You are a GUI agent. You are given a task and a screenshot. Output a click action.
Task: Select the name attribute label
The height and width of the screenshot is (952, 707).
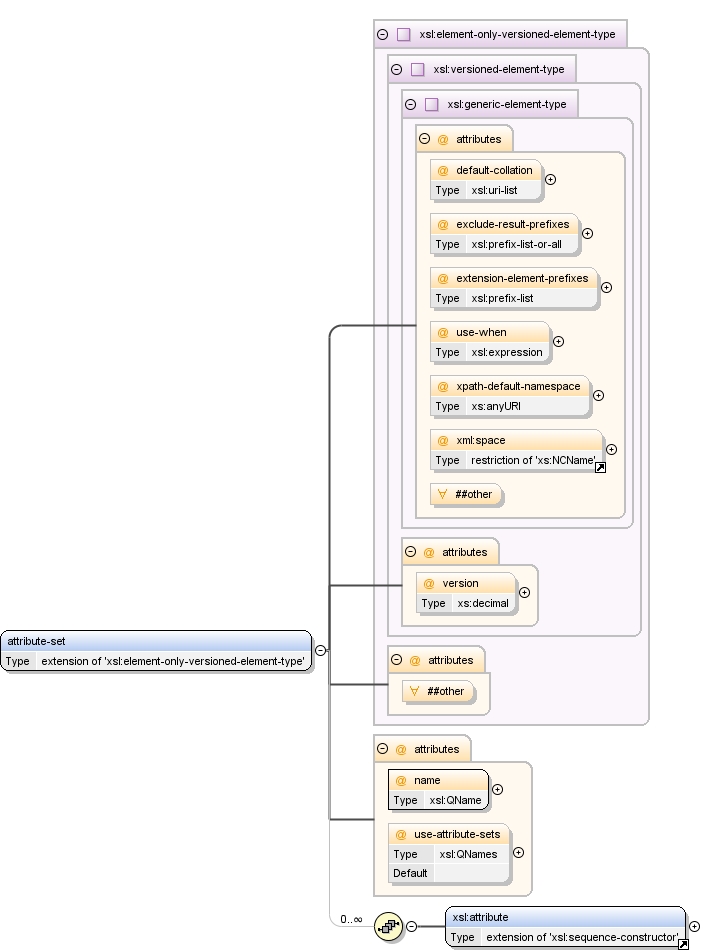[427, 781]
